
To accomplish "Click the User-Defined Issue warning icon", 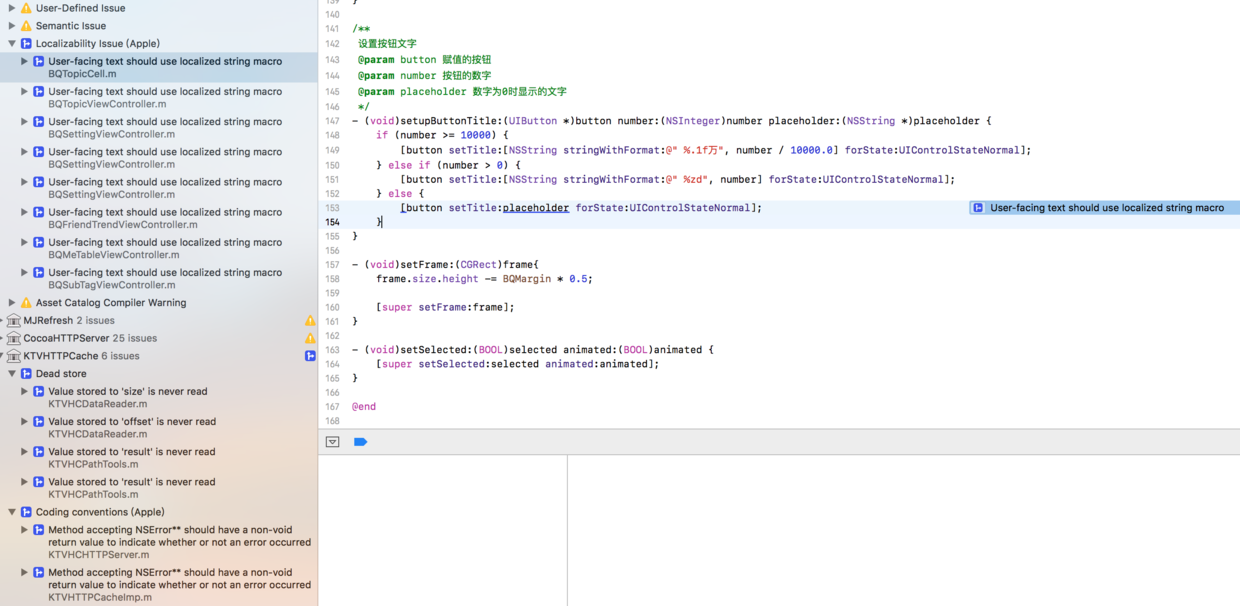I will click(x=26, y=8).
